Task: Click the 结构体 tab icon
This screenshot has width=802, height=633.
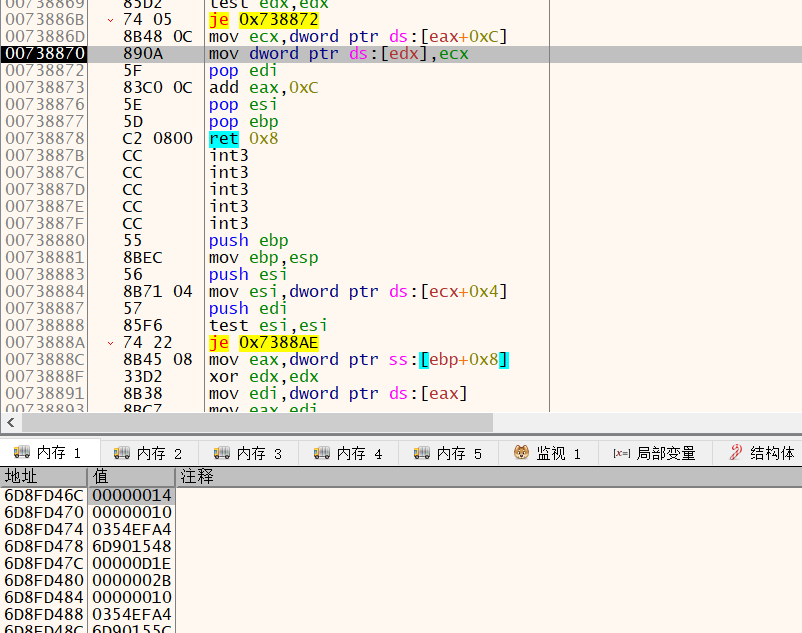Action: [736, 453]
